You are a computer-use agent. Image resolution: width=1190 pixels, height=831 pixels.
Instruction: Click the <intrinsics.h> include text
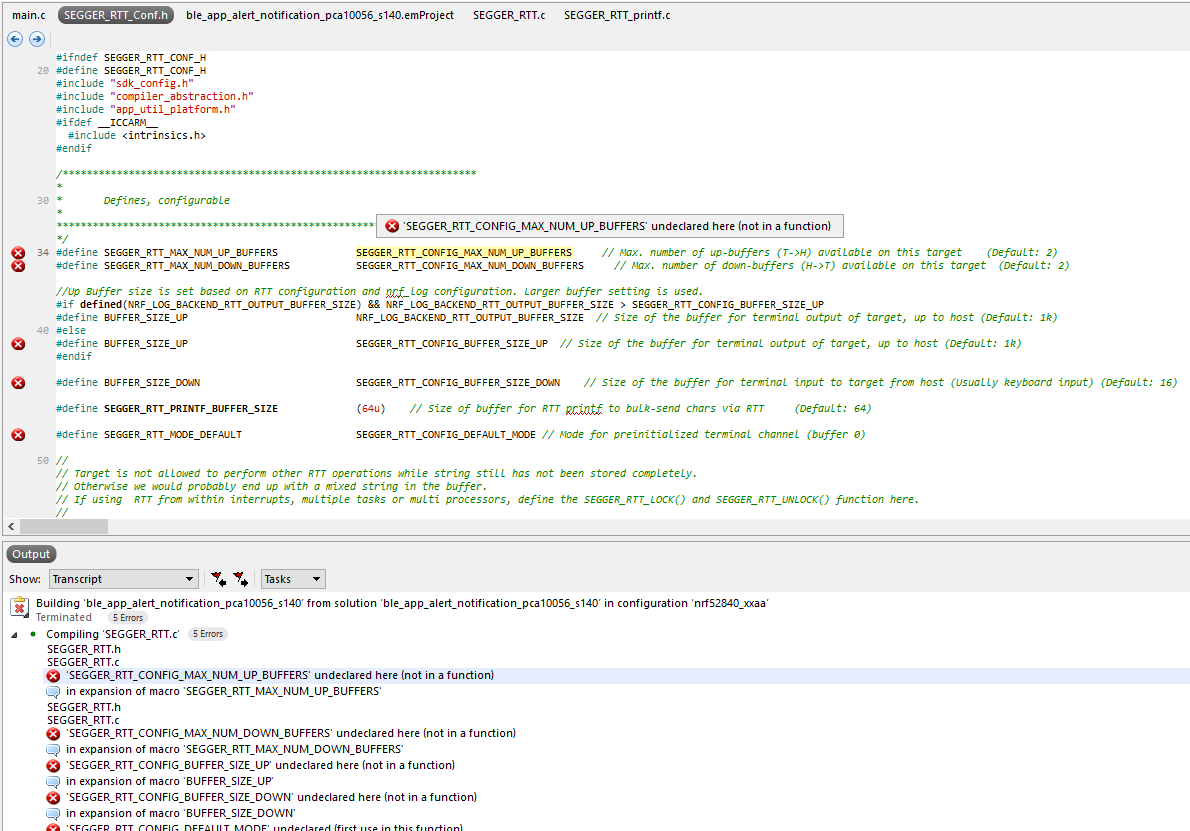point(164,136)
